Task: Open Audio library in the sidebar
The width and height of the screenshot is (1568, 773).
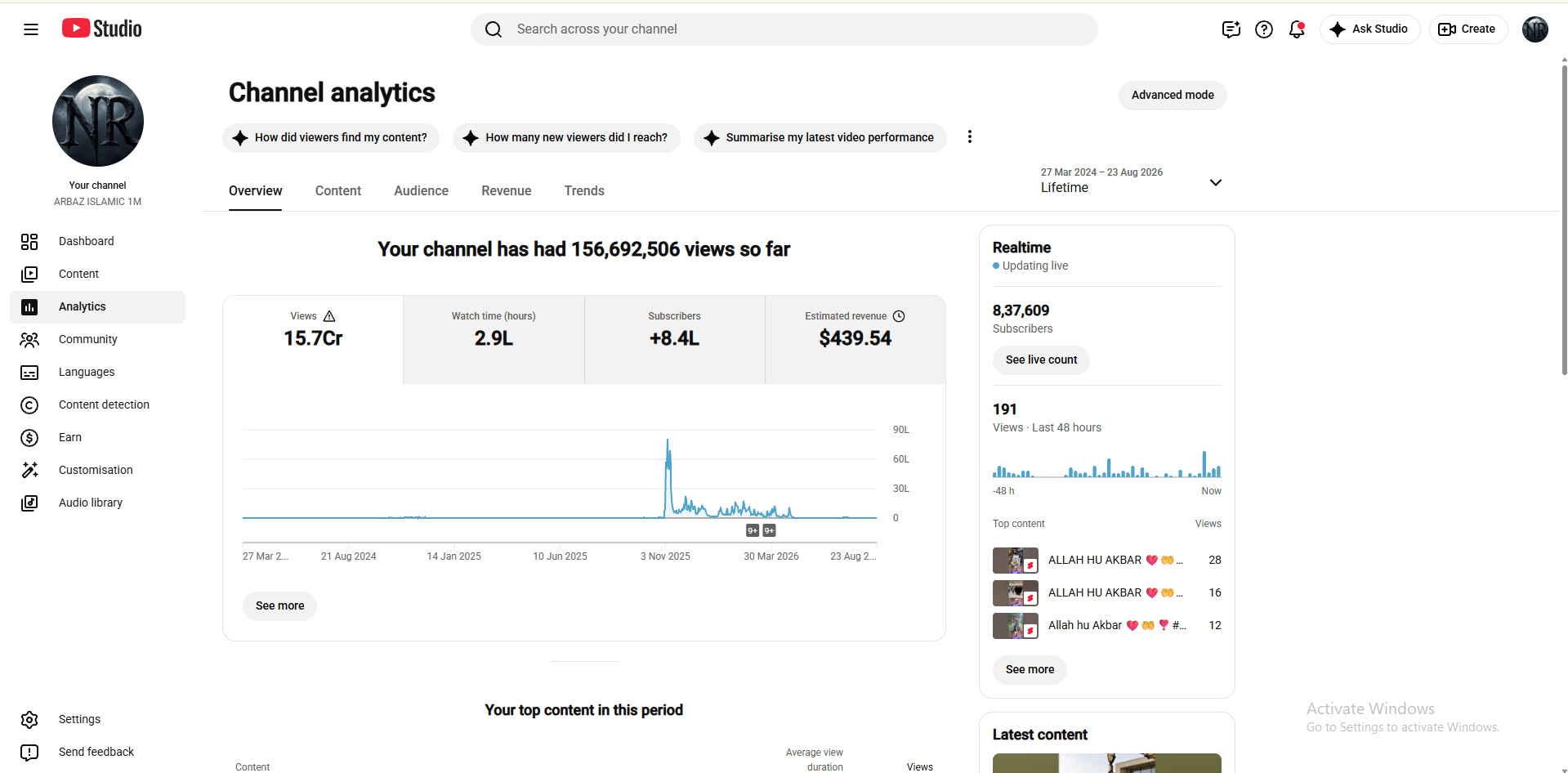Action: (x=98, y=503)
